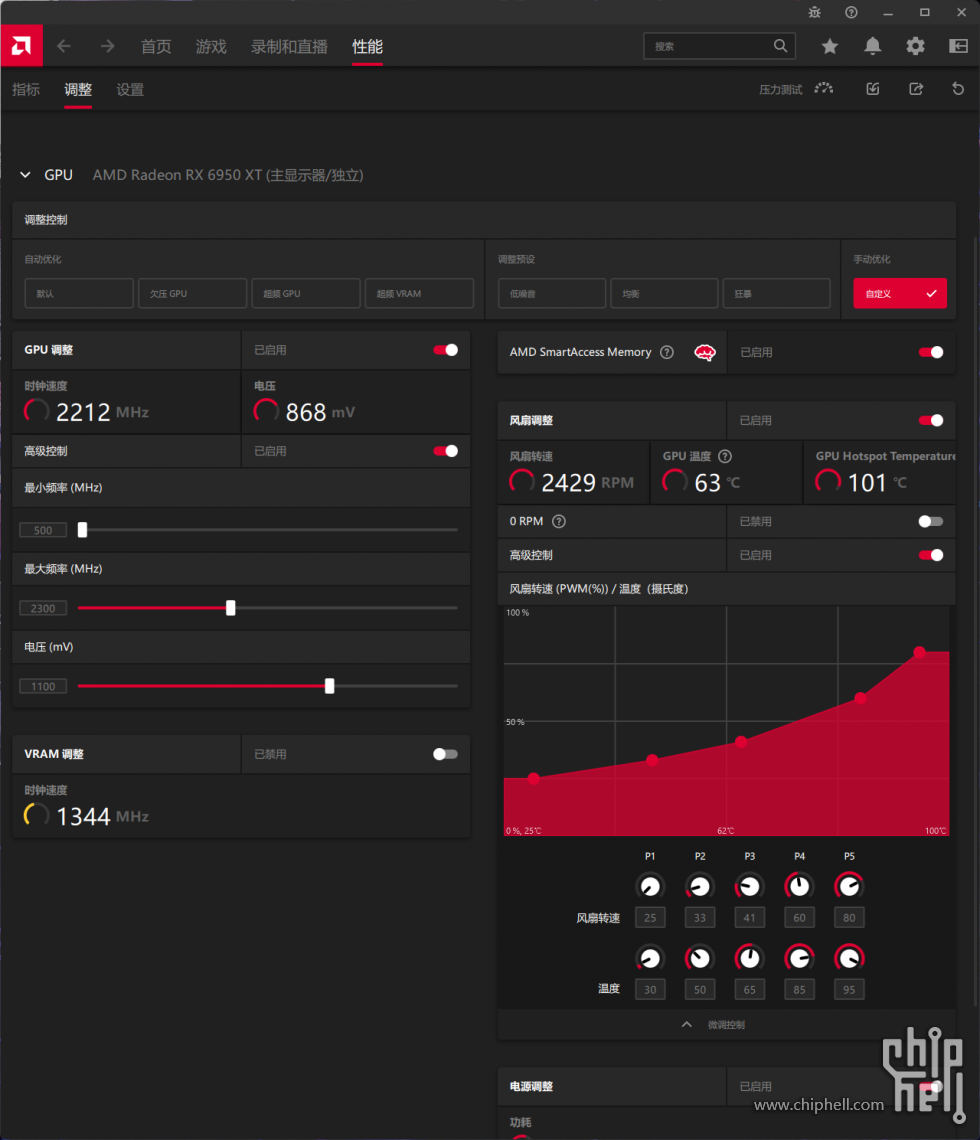This screenshot has height=1140, width=980.
Task: Go back with the left arrow
Action: (64, 47)
